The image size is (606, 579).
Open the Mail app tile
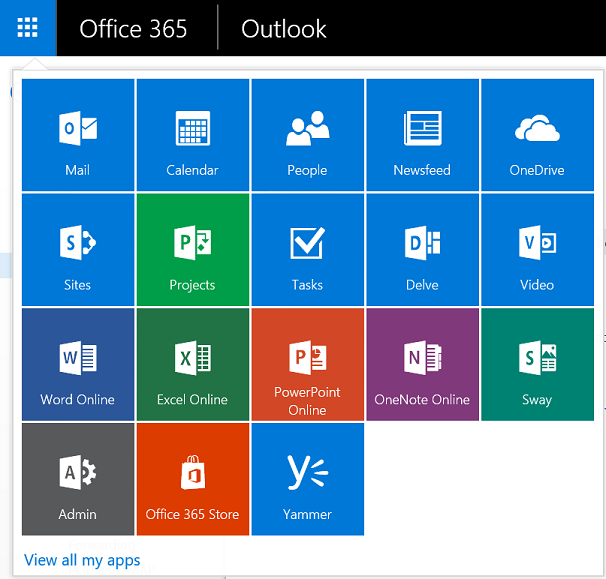pyautogui.click(x=78, y=135)
